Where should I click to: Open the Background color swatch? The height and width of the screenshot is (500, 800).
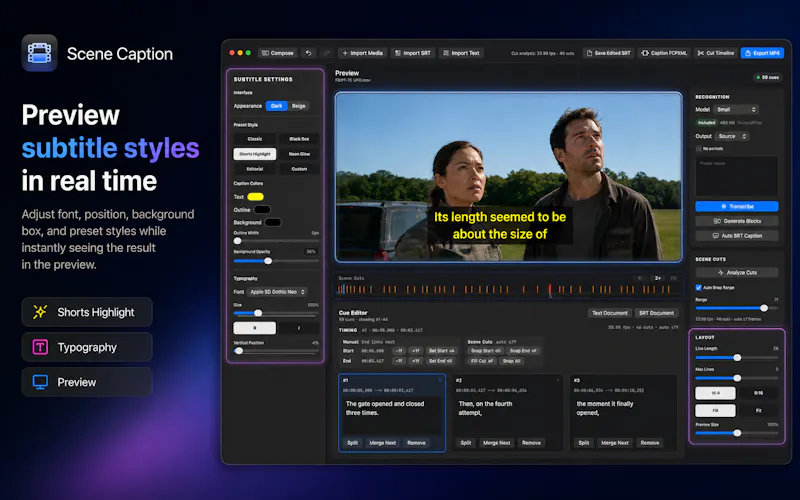click(272, 222)
